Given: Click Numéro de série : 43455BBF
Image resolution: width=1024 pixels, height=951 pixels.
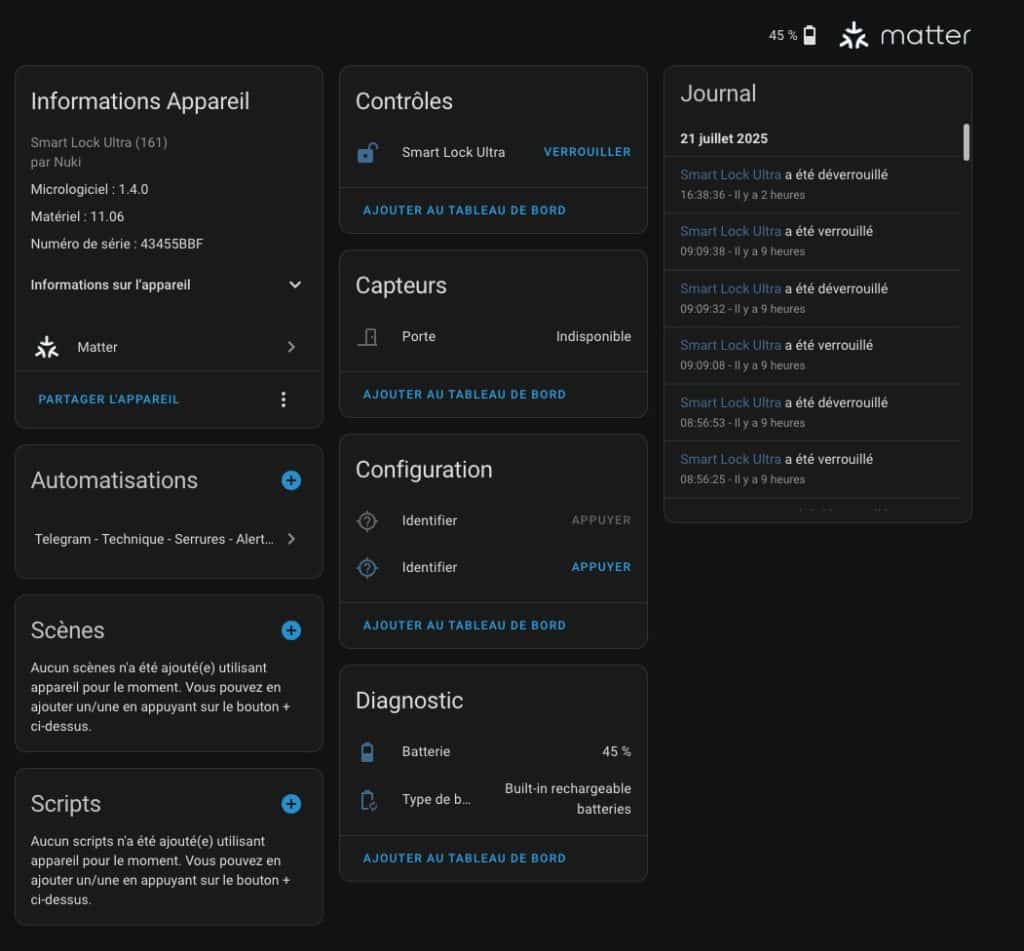Looking at the screenshot, I should click(117, 244).
